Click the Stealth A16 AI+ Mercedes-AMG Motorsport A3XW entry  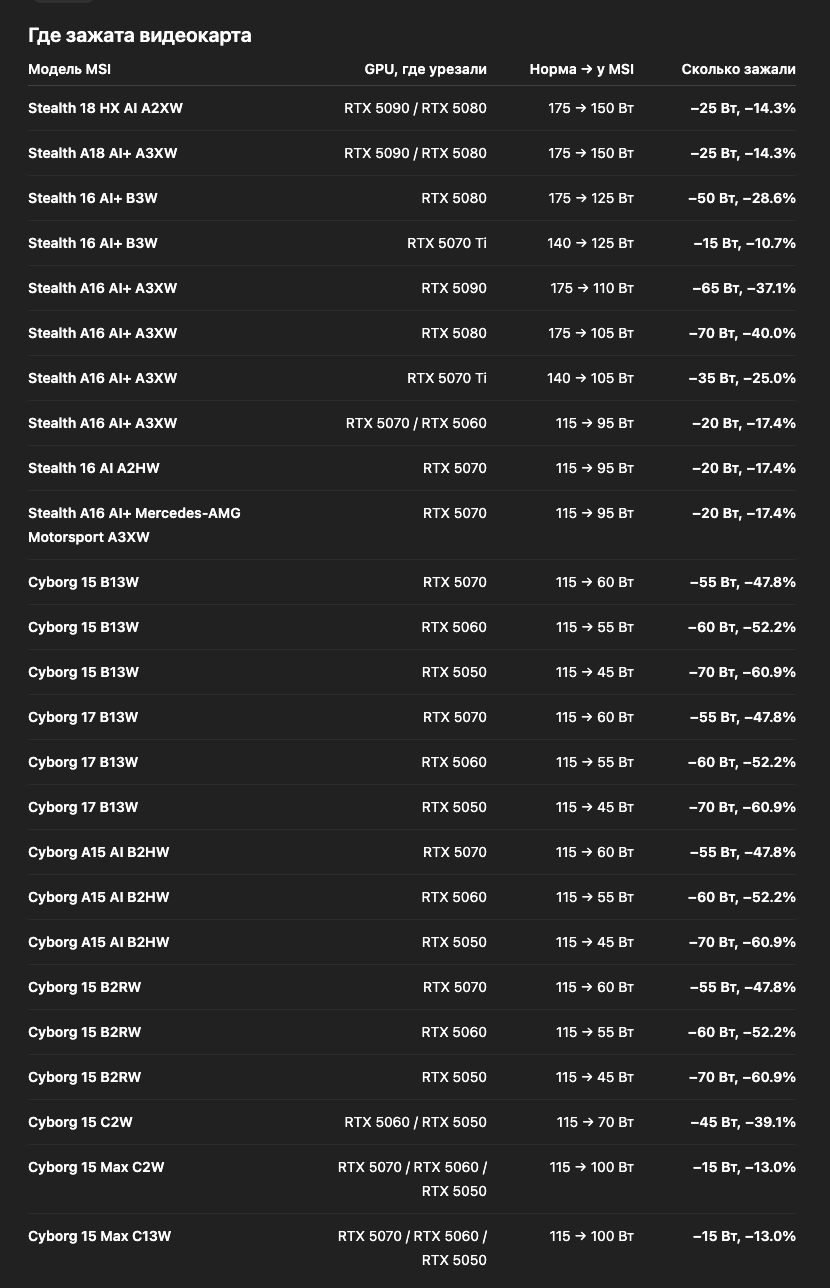click(134, 525)
